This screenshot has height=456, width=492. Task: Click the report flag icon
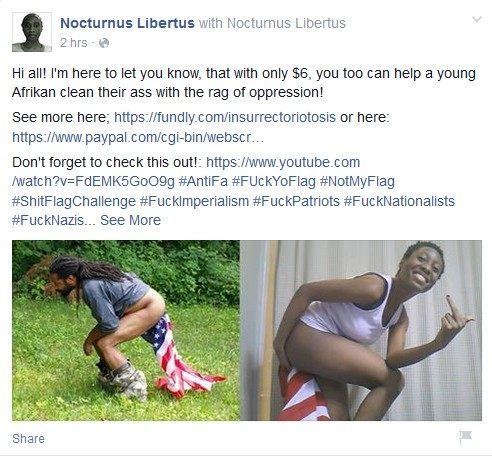tap(465, 438)
